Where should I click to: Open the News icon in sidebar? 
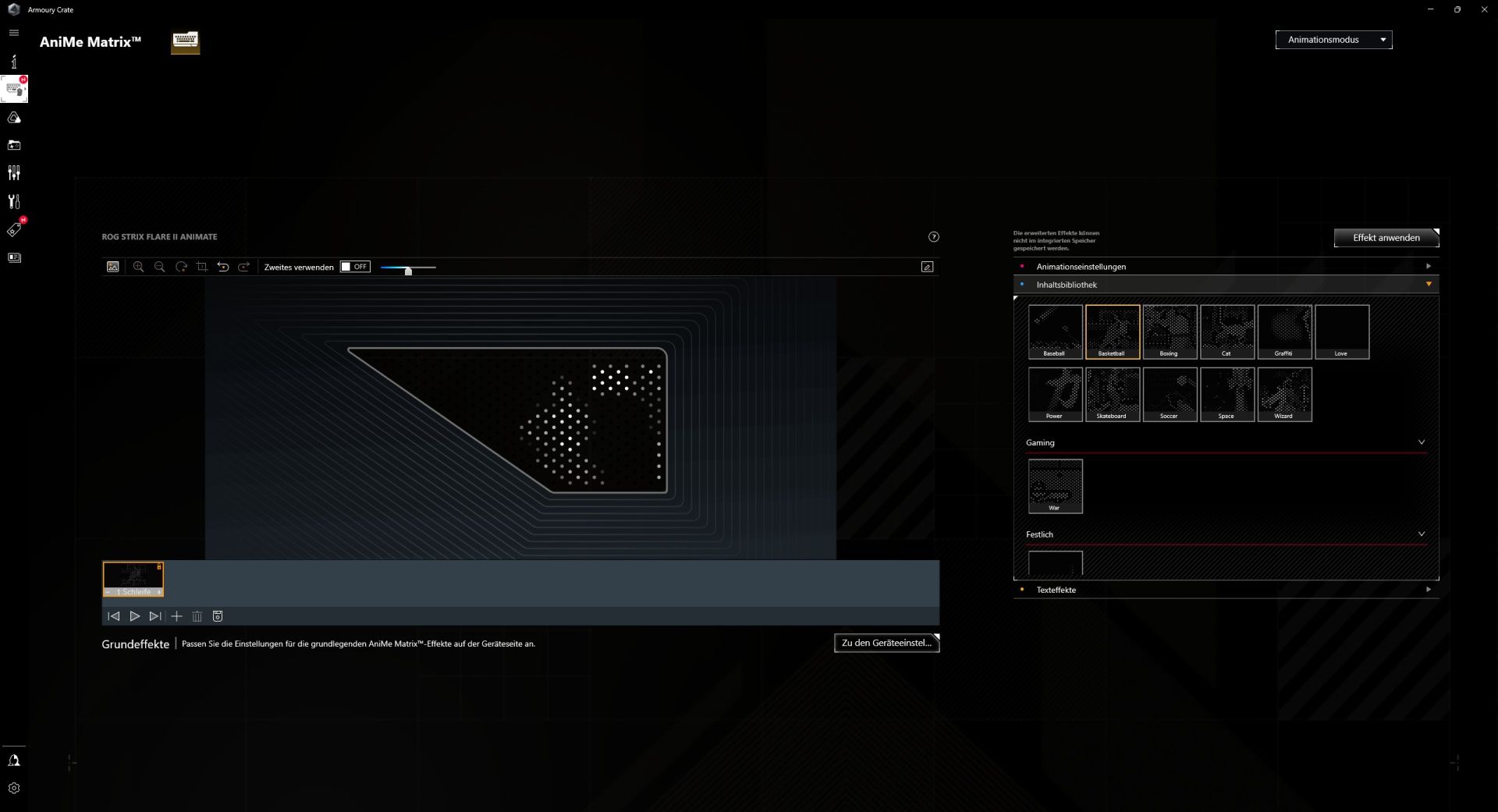pos(14,257)
